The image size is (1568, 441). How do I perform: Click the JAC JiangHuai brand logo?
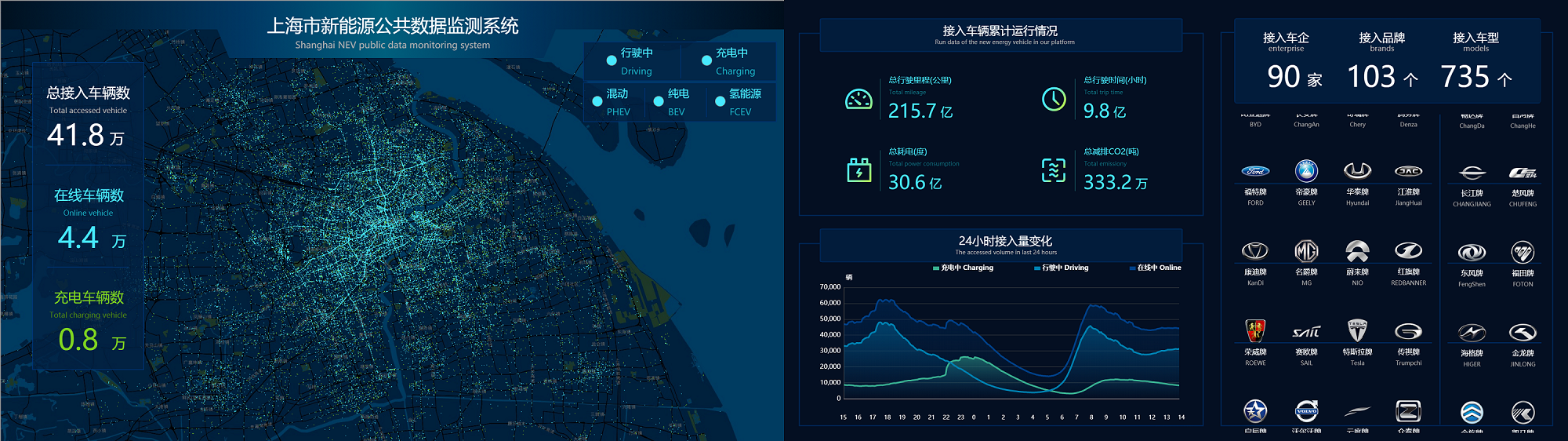pyautogui.click(x=1408, y=171)
